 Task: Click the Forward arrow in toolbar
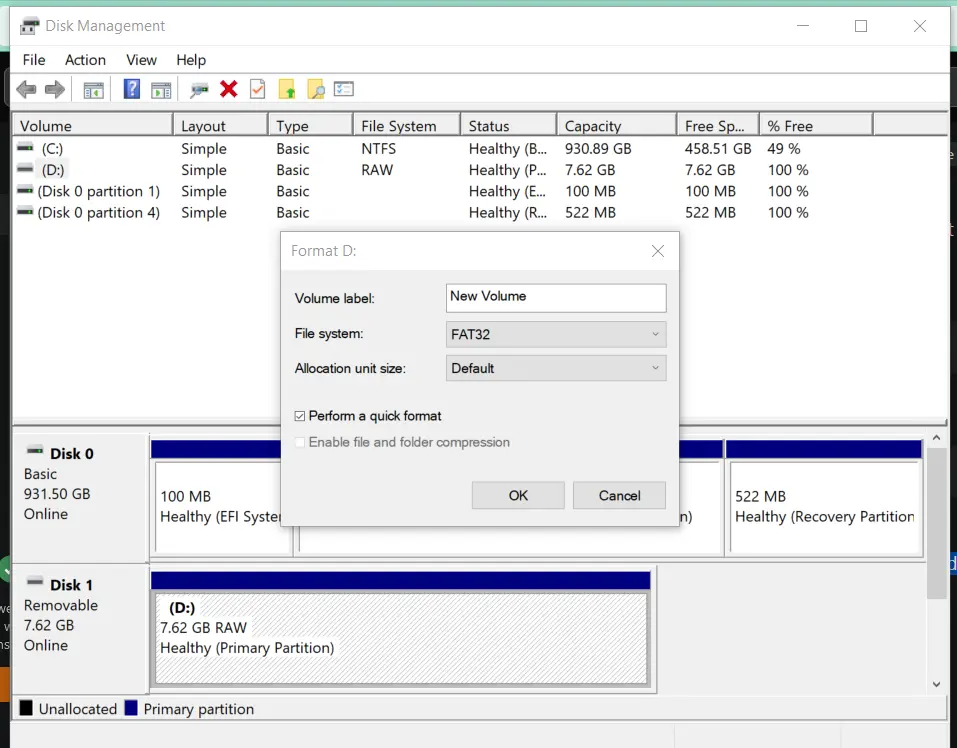[x=55, y=90]
